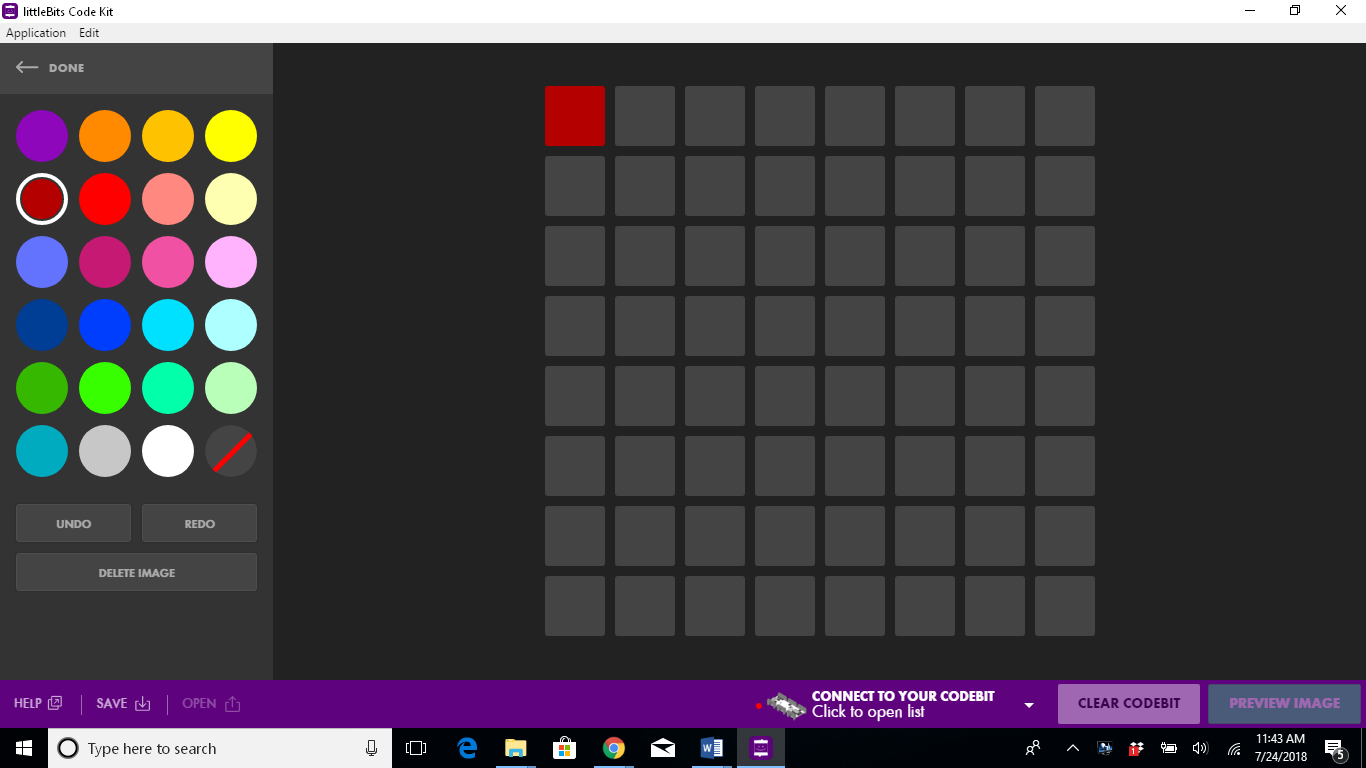1366x768 pixels.
Task: Open Google Chrome from the taskbar
Action: 614,748
